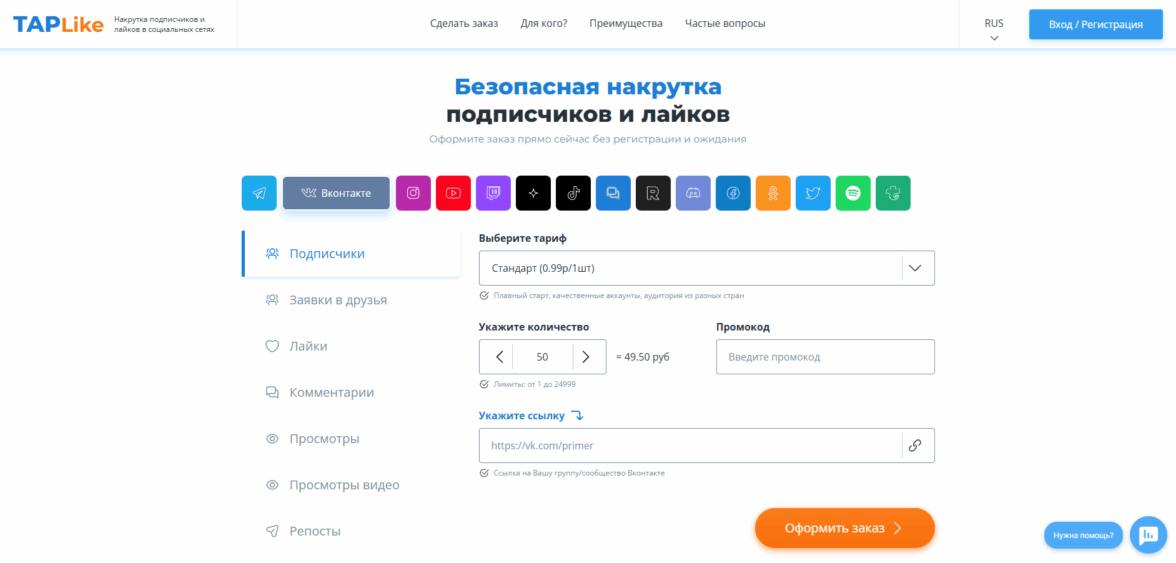The height and width of the screenshot is (563, 1176).
Task: Choose the Facebook network icon
Action: pos(733,193)
